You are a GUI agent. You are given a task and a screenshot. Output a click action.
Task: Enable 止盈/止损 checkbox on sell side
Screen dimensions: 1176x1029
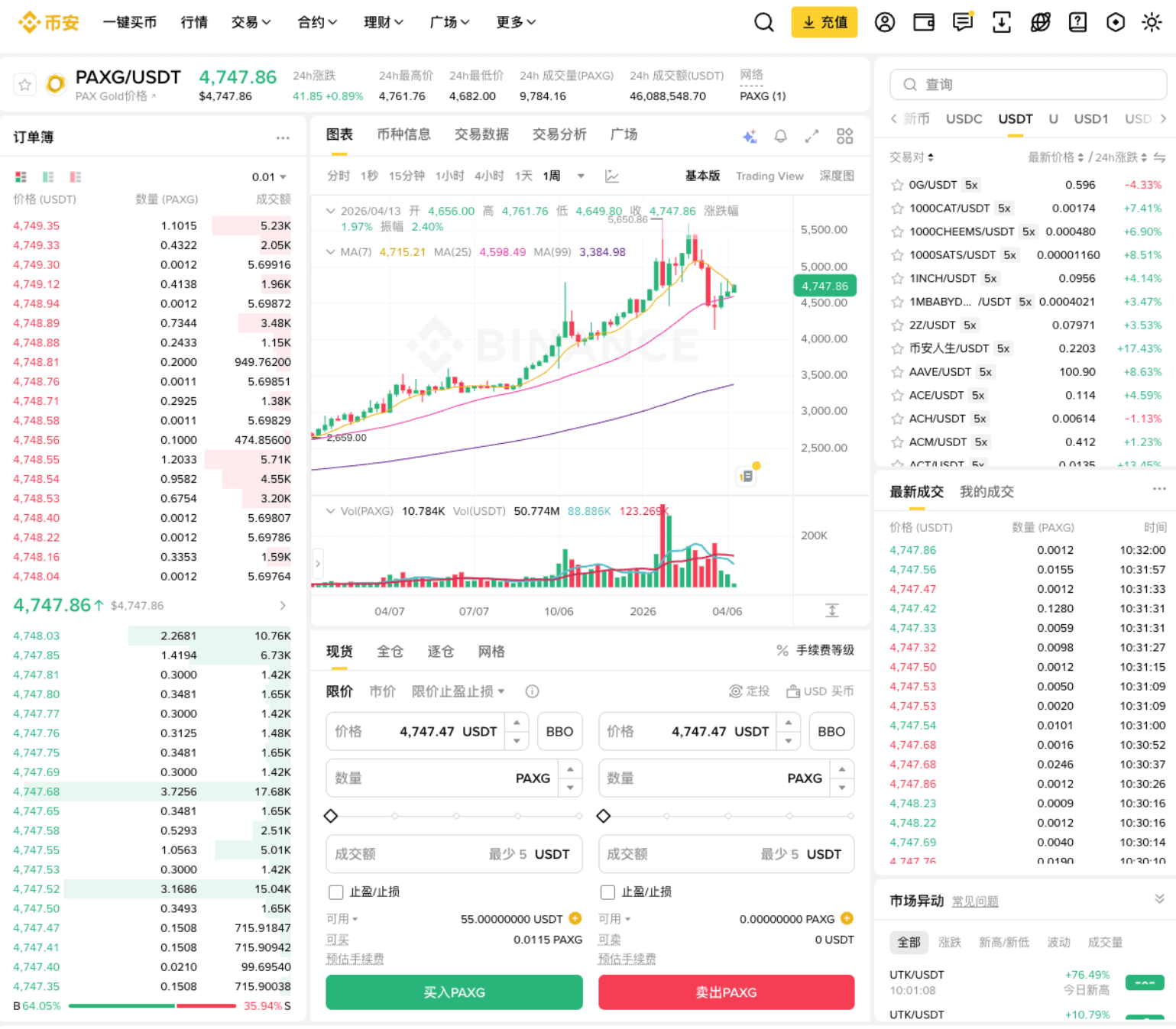coord(607,891)
